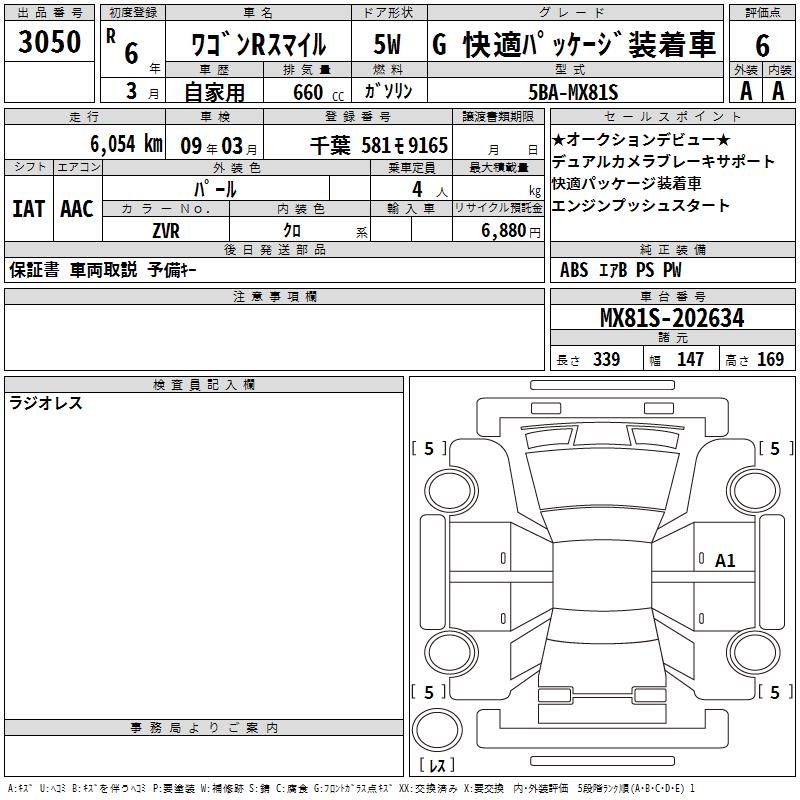Click the vehicle history value 自家用
The image size is (800, 800).
click(214, 92)
